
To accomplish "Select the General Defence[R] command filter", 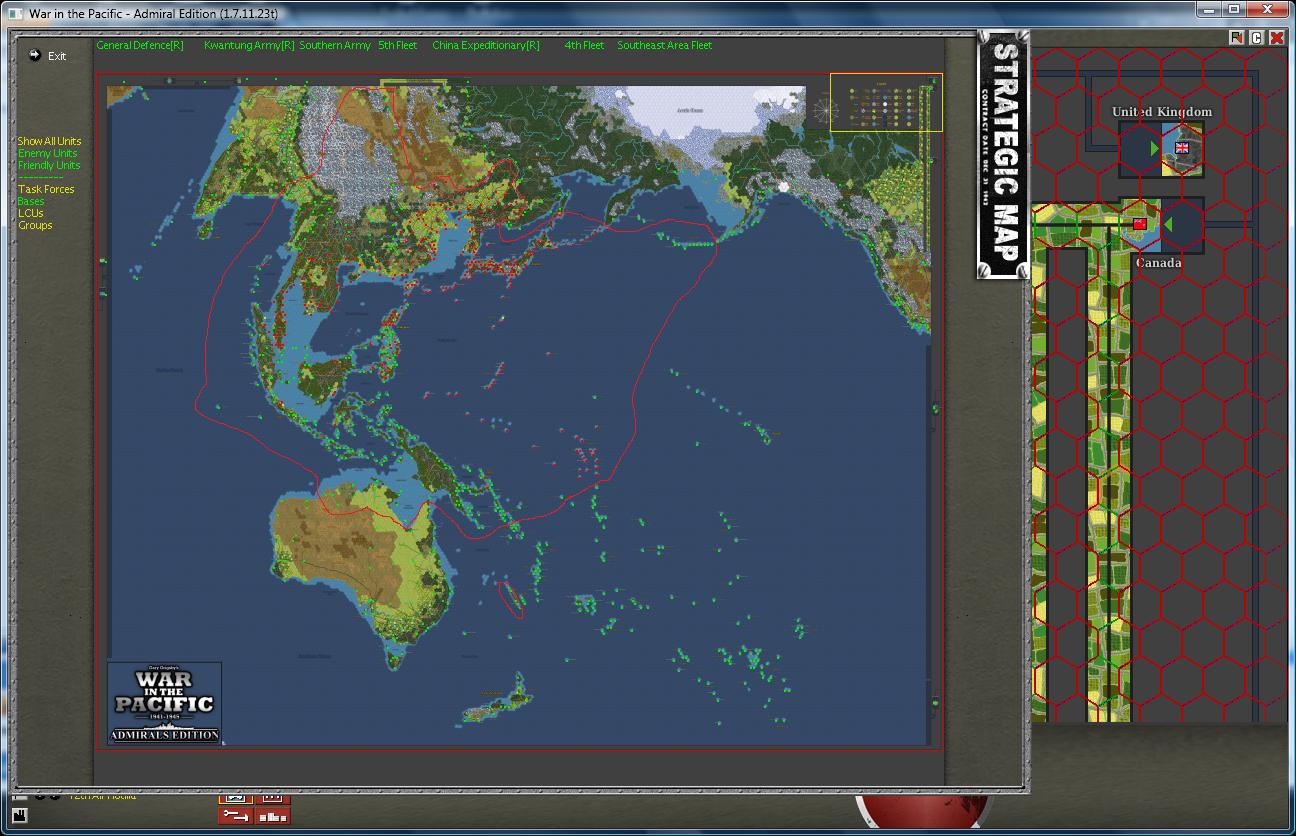I will 140,45.
